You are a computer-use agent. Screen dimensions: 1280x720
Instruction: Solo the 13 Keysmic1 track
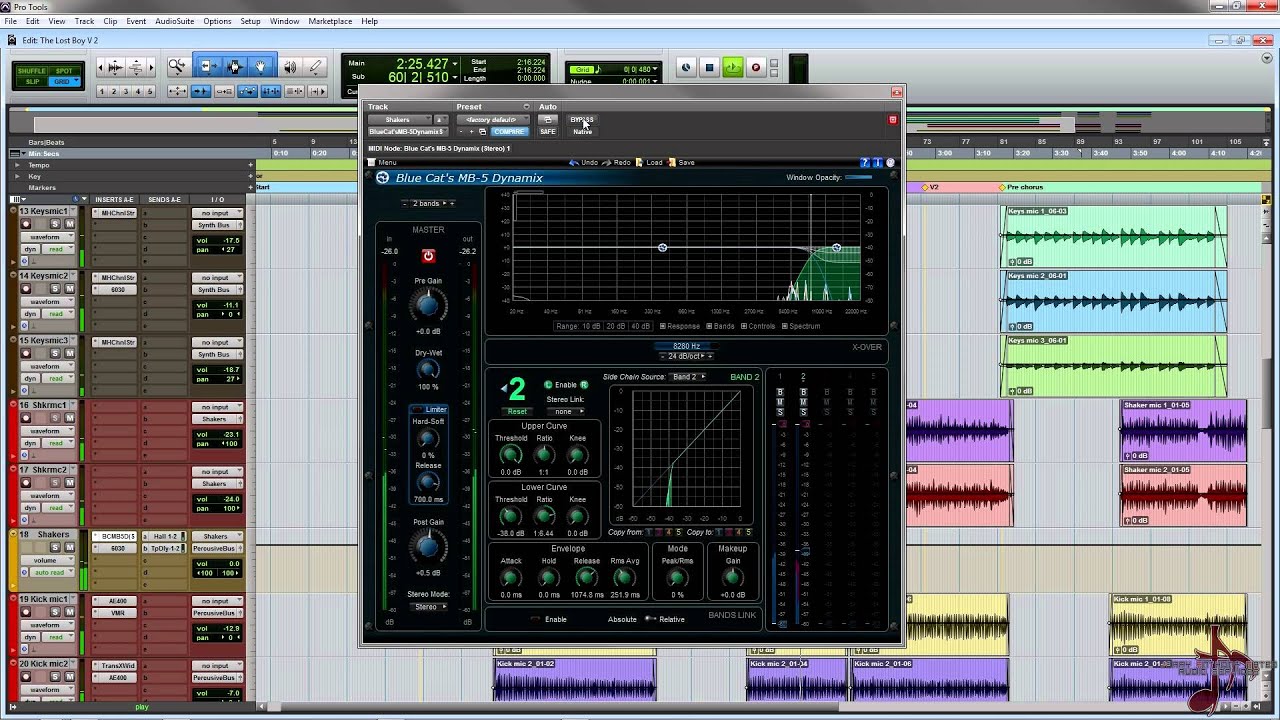tap(56, 224)
